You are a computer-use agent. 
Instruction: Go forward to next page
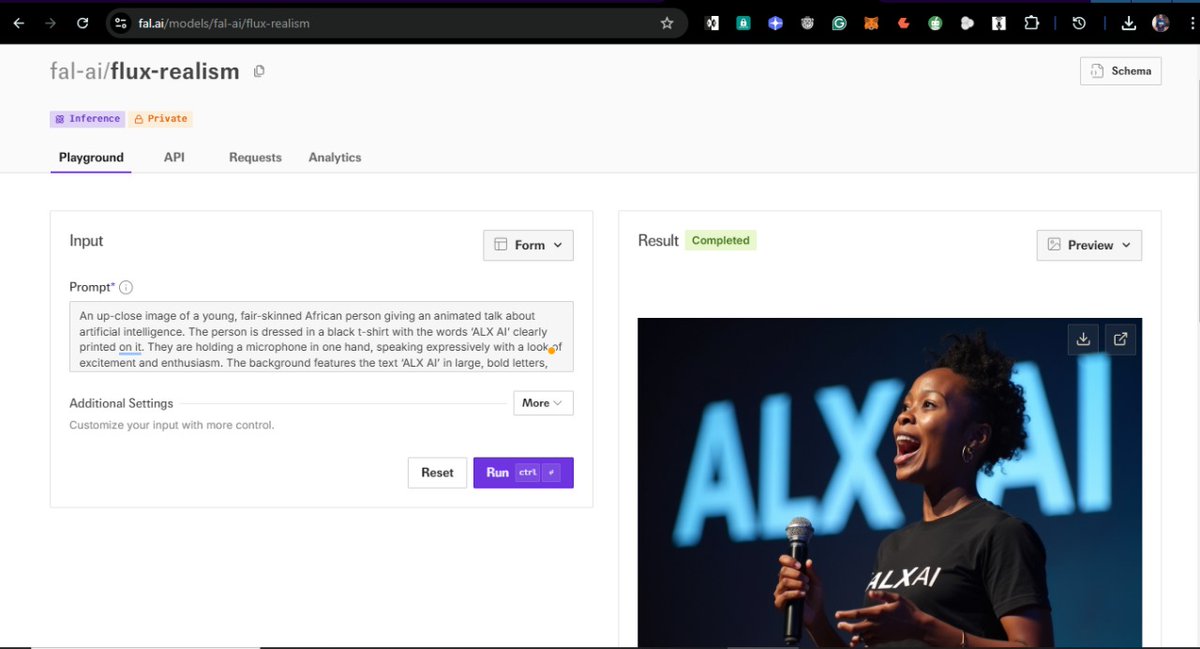coord(50,23)
